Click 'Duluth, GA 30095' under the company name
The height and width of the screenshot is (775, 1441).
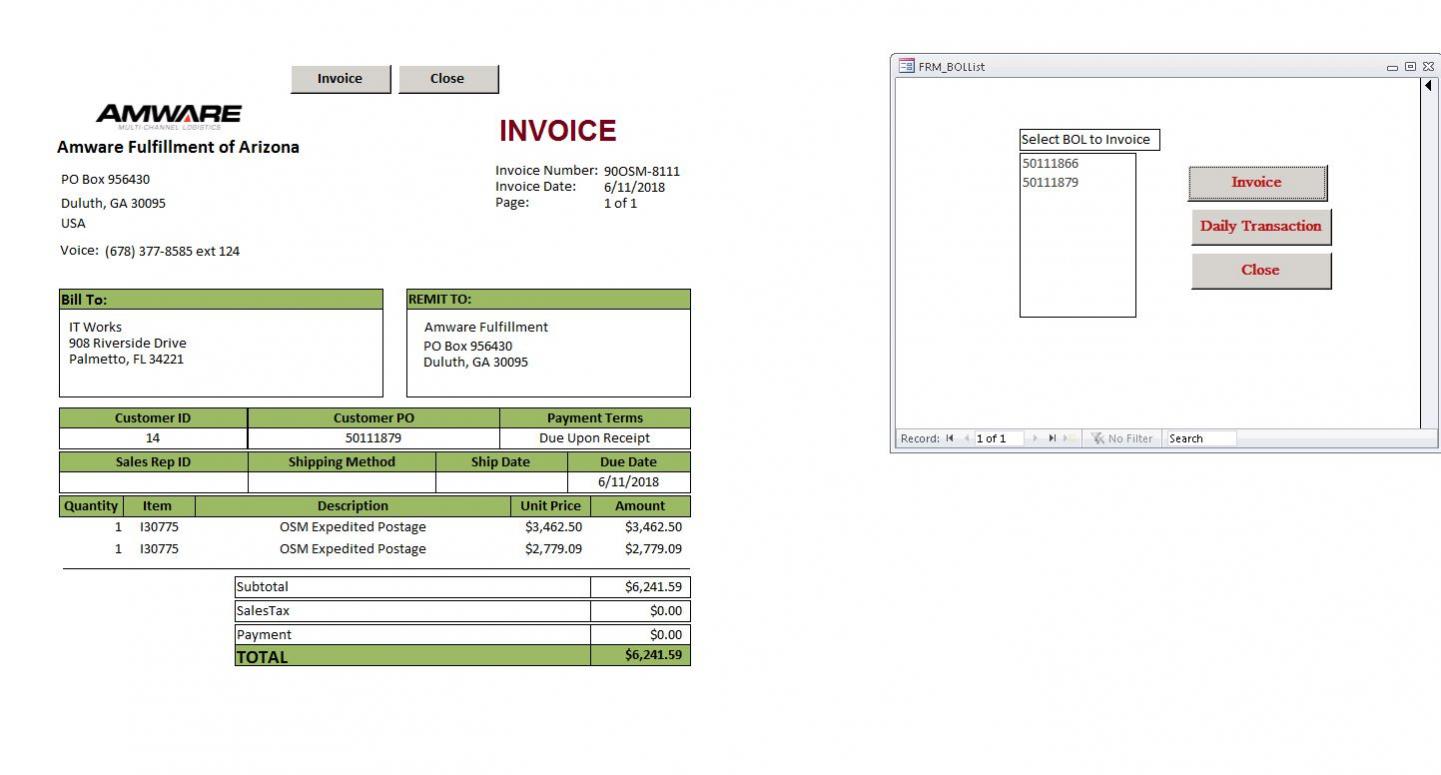point(113,202)
